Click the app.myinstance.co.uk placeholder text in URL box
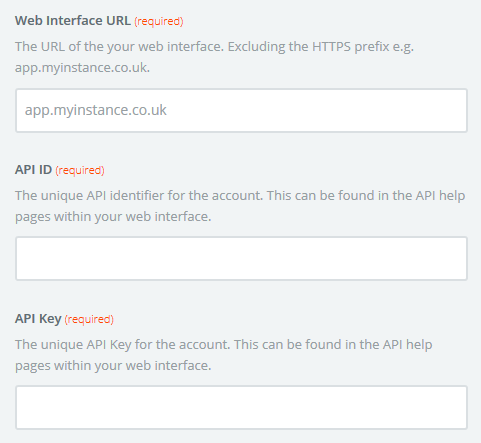 pyautogui.click(x=96, y=110)
